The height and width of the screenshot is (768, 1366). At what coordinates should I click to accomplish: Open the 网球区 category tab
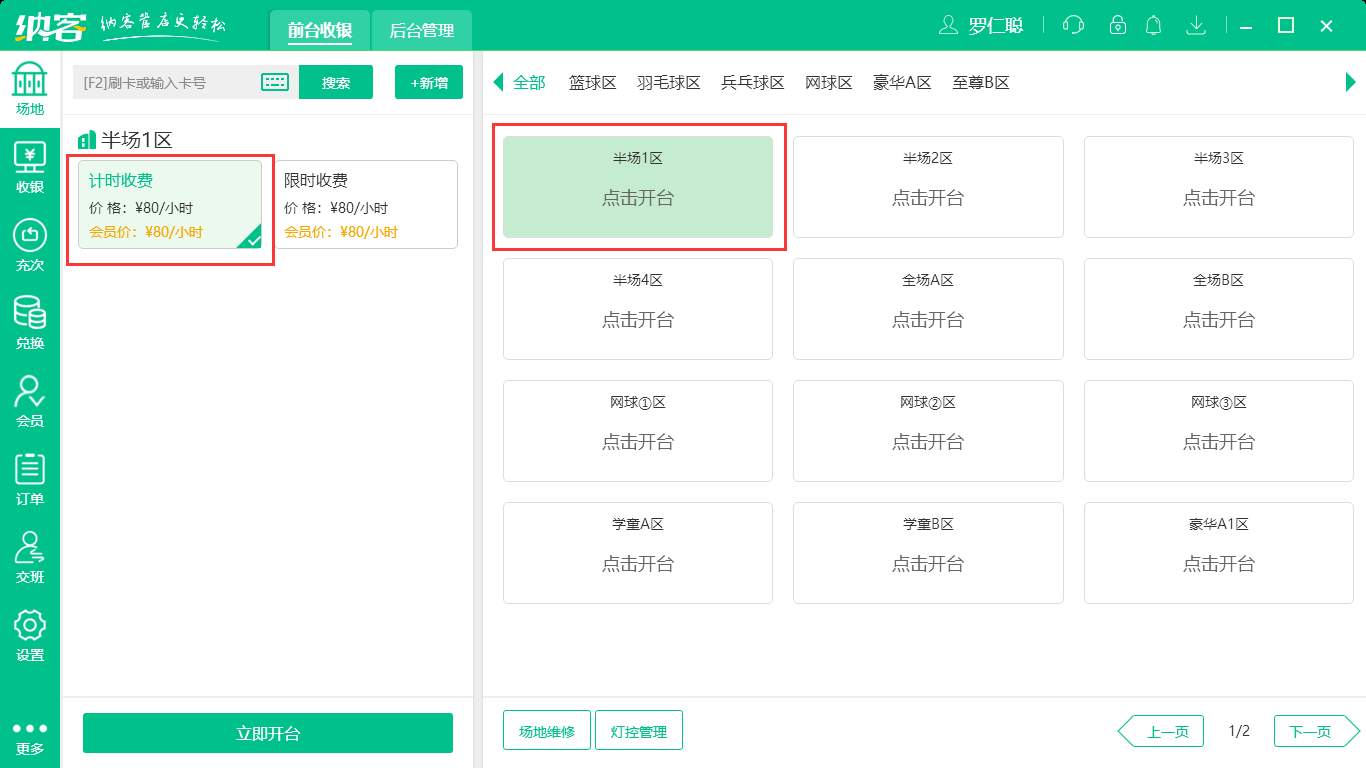(x=829, y=83)
